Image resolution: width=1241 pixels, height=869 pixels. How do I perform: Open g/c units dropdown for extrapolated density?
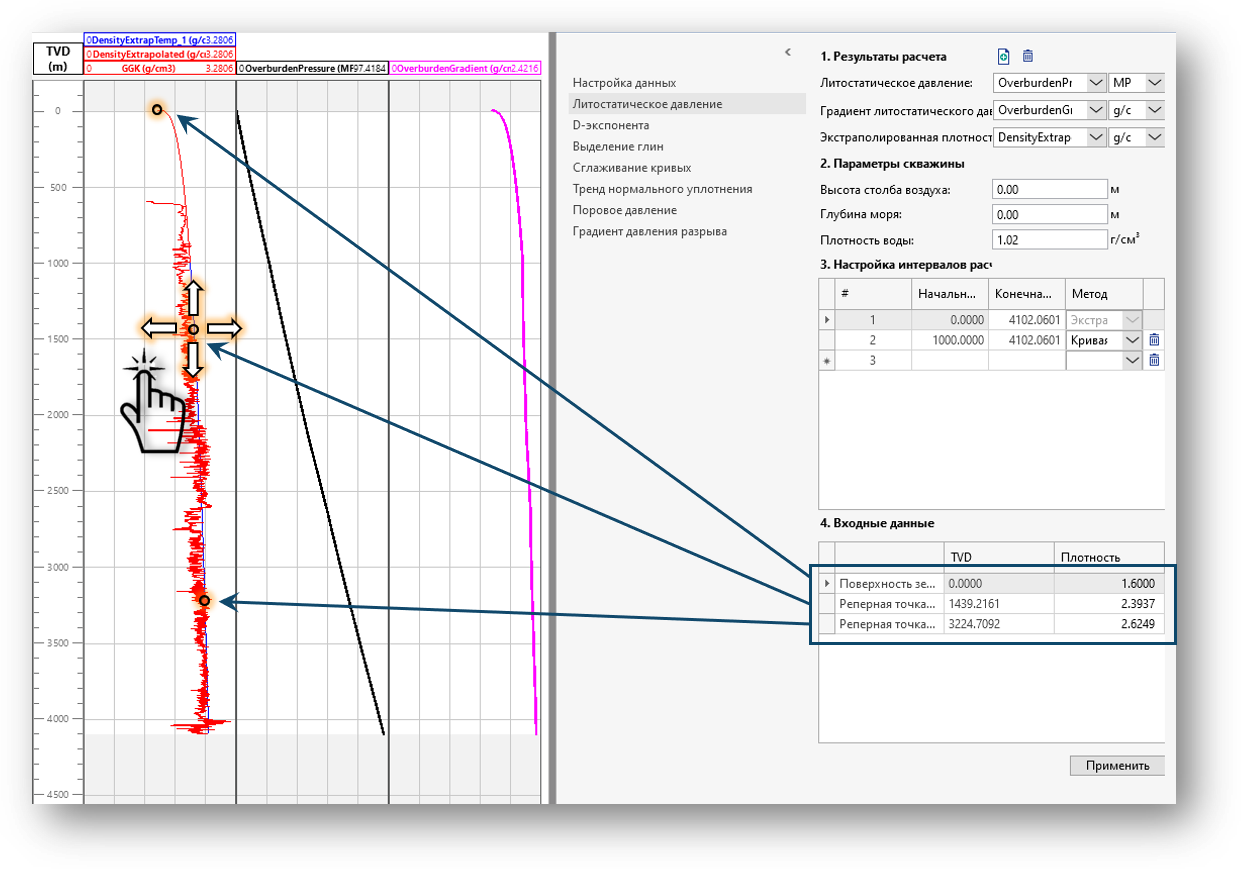[1156, 136]
